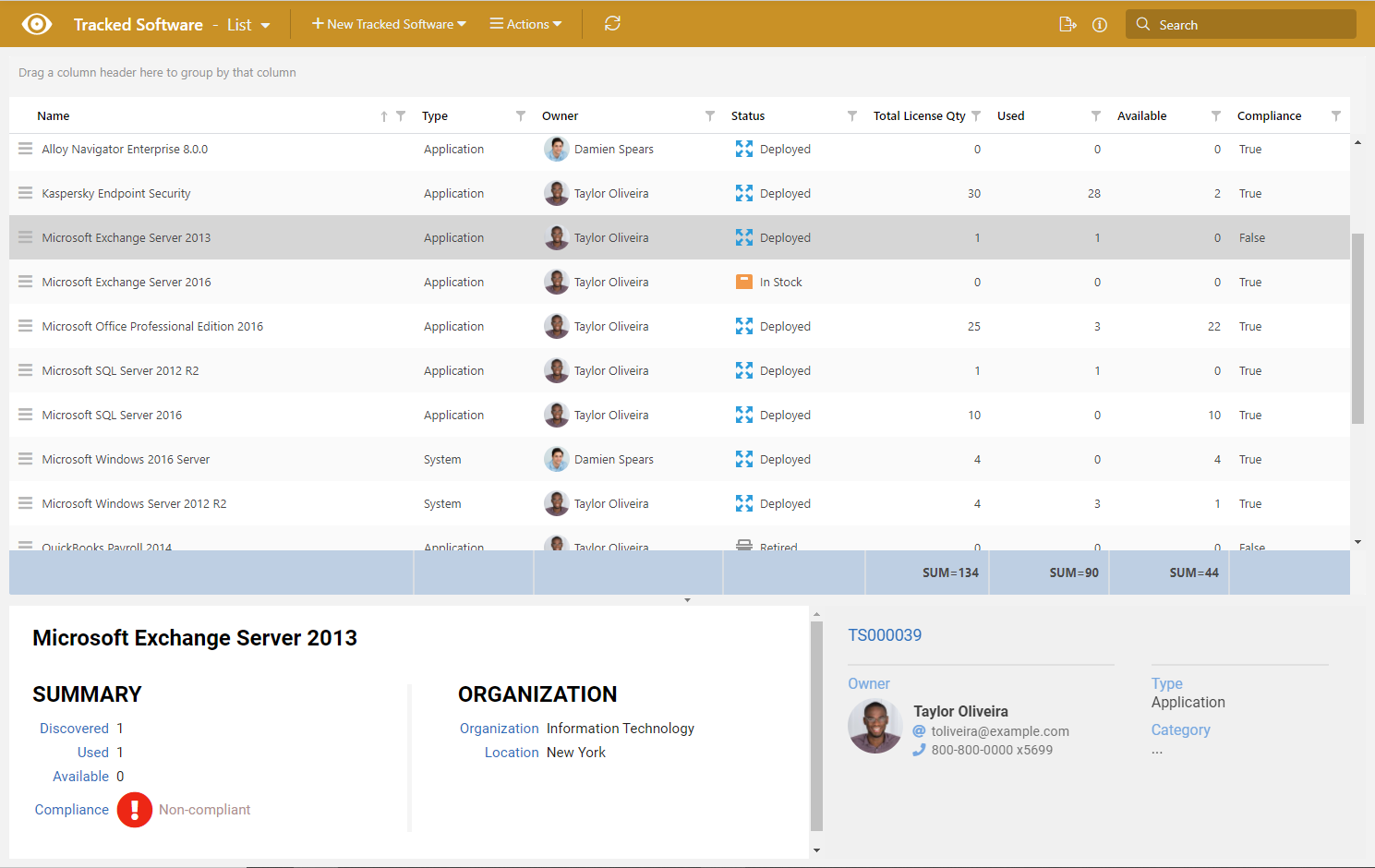The width and height of the screenshot is (1375, 868).
Task: Open record TS000039 via its link
Action: pos(884,635)
